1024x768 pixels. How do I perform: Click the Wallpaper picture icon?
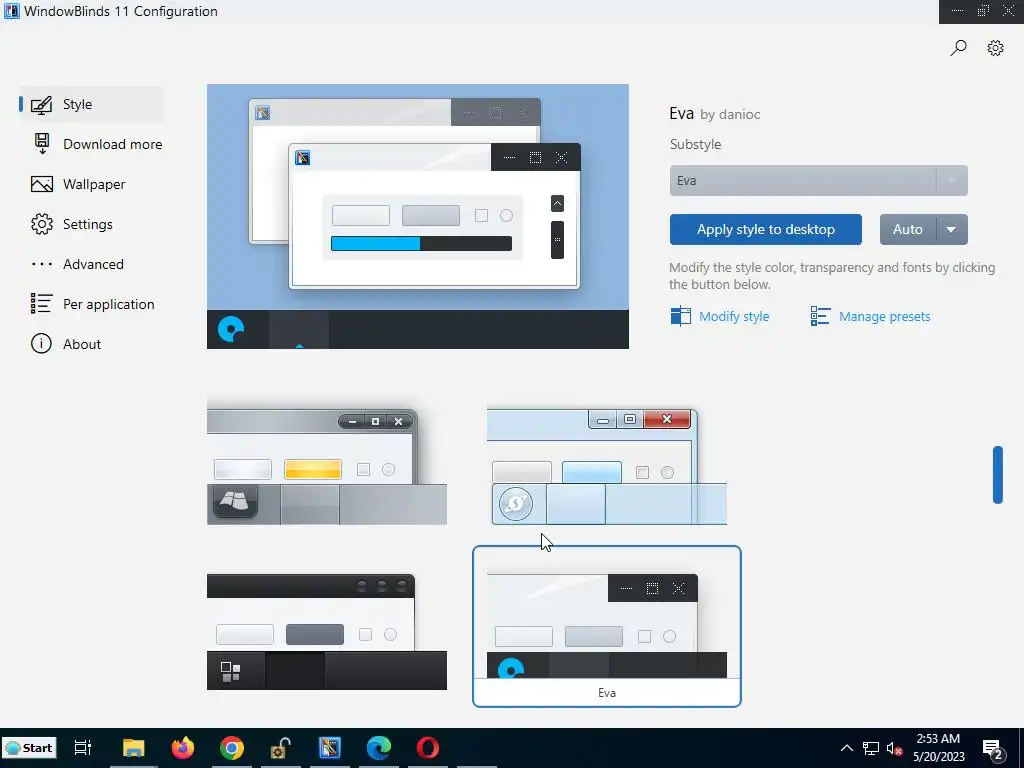pos(42,184)
